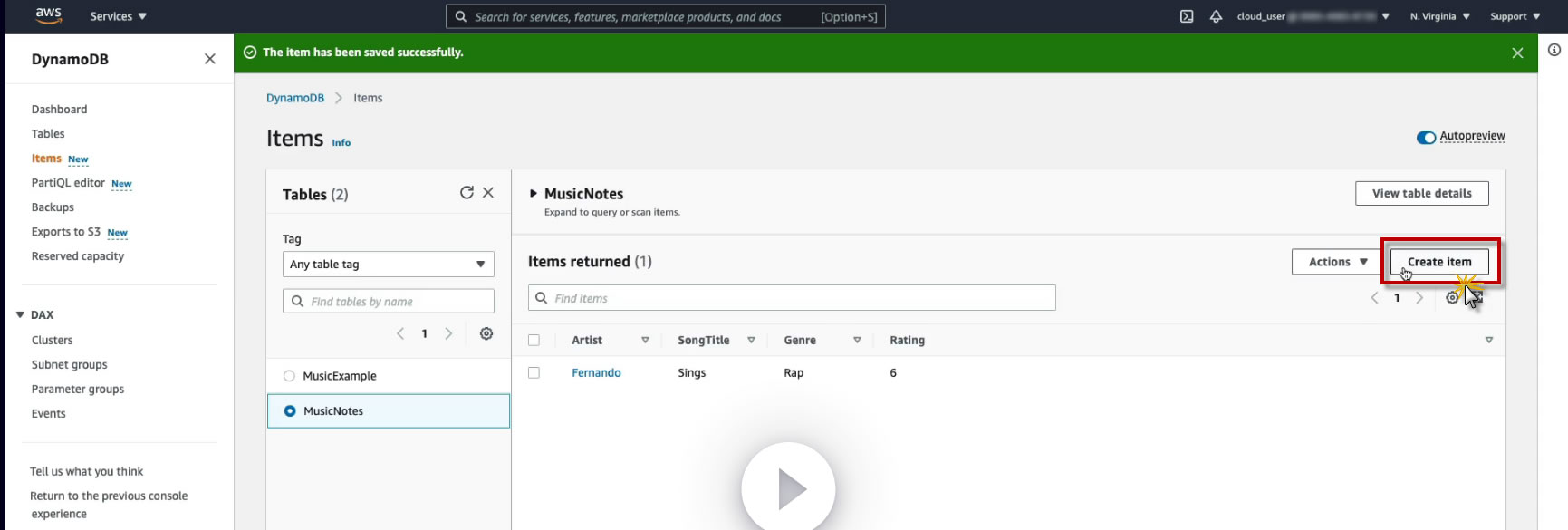Open Dashboard in the sidebar

[60, 110]
